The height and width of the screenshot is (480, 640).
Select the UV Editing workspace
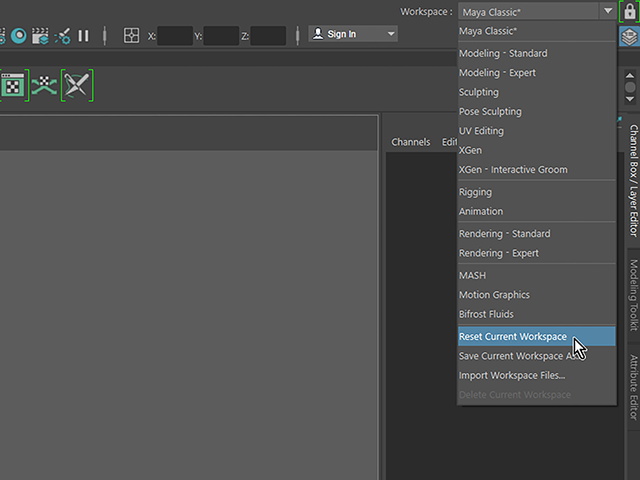(x=537, y=131)
